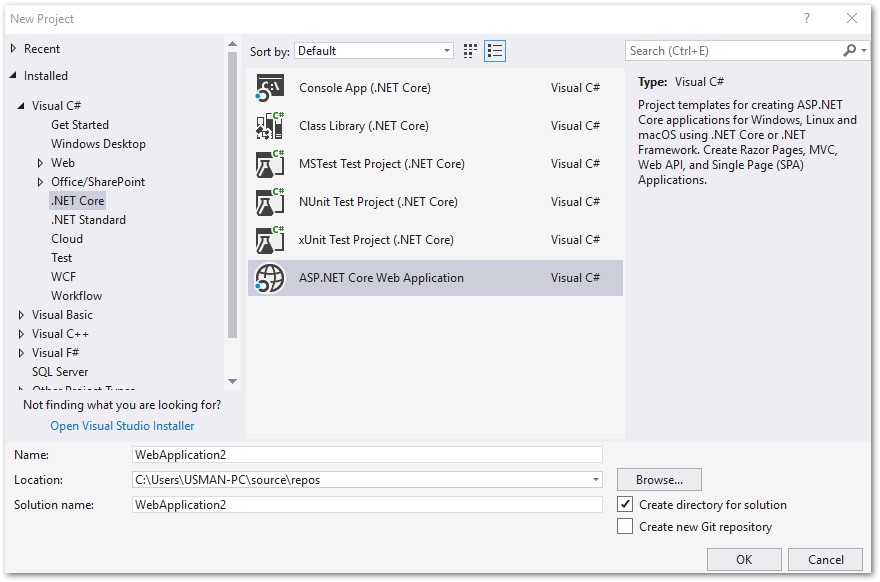Select the MSTest Test Project template icon
The width and height of the screenshot is (880, 582).
[266, 163]
